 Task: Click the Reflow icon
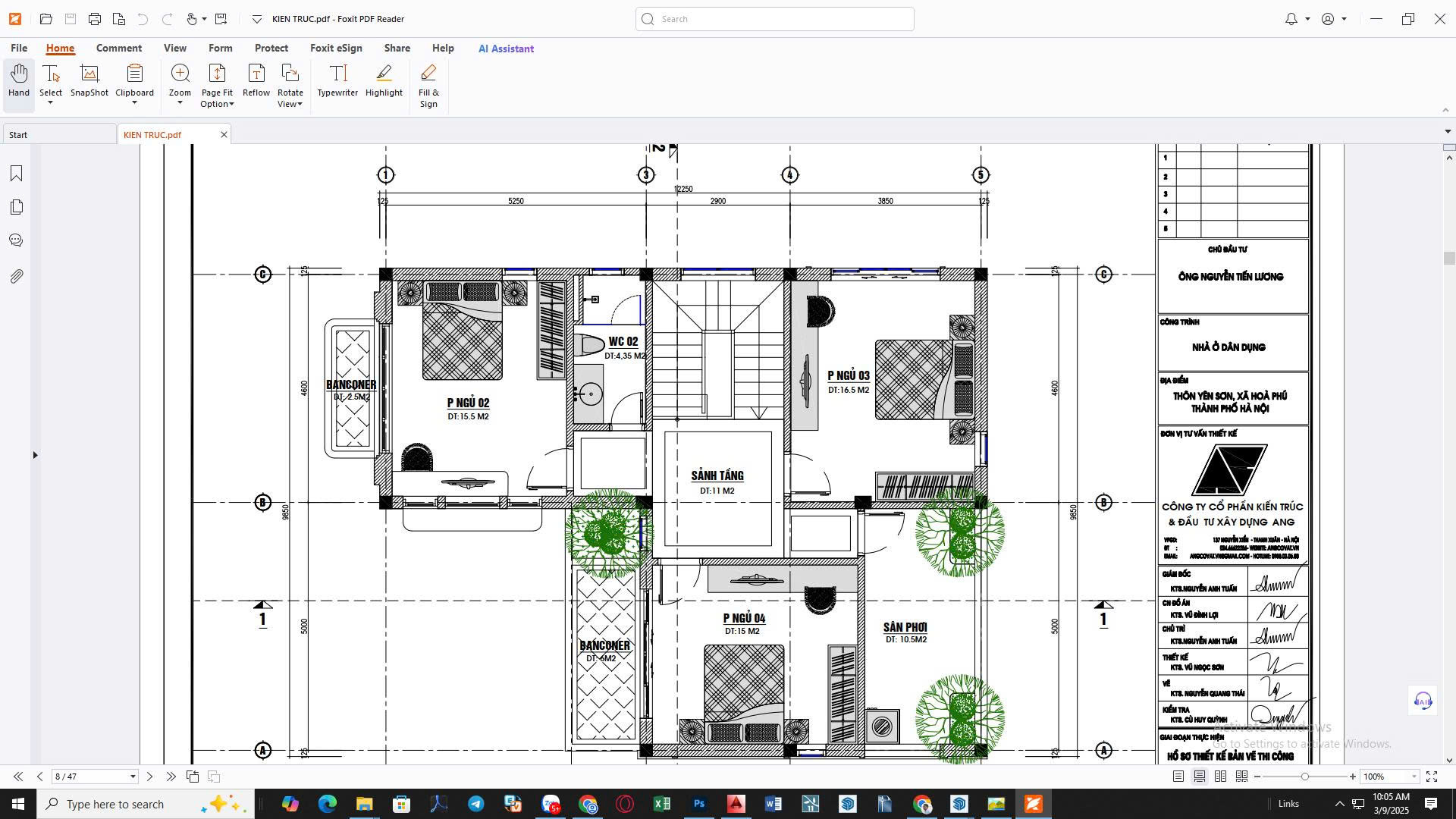(256, 81)
